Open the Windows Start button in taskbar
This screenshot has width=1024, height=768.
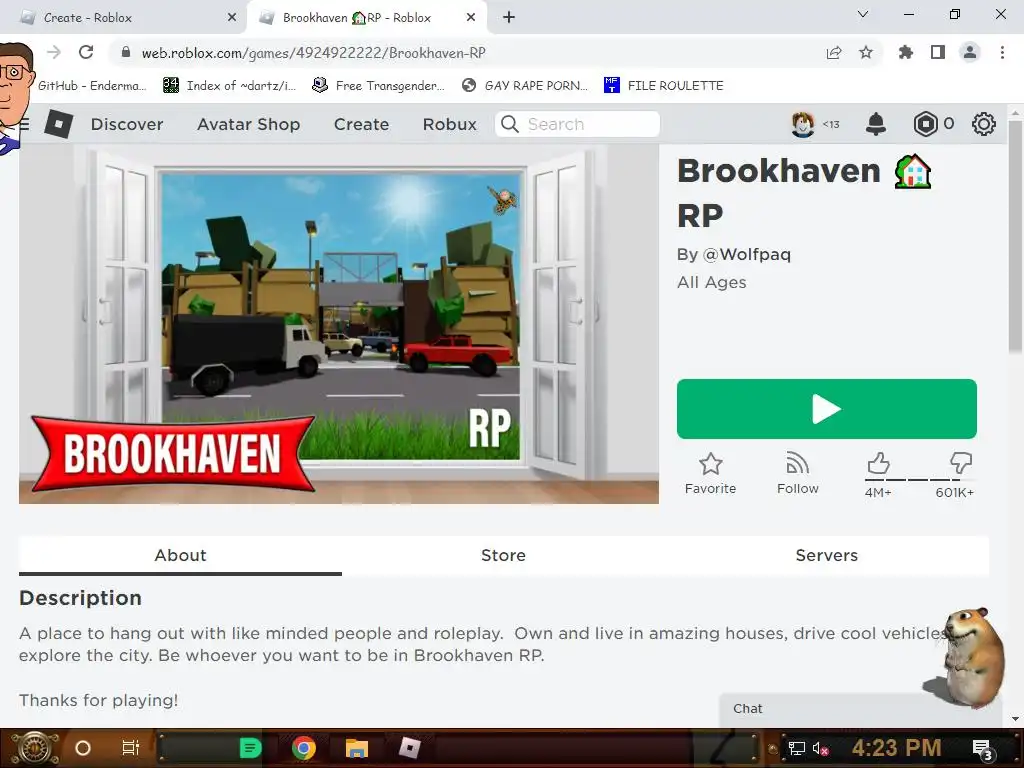tap(34, 748)
